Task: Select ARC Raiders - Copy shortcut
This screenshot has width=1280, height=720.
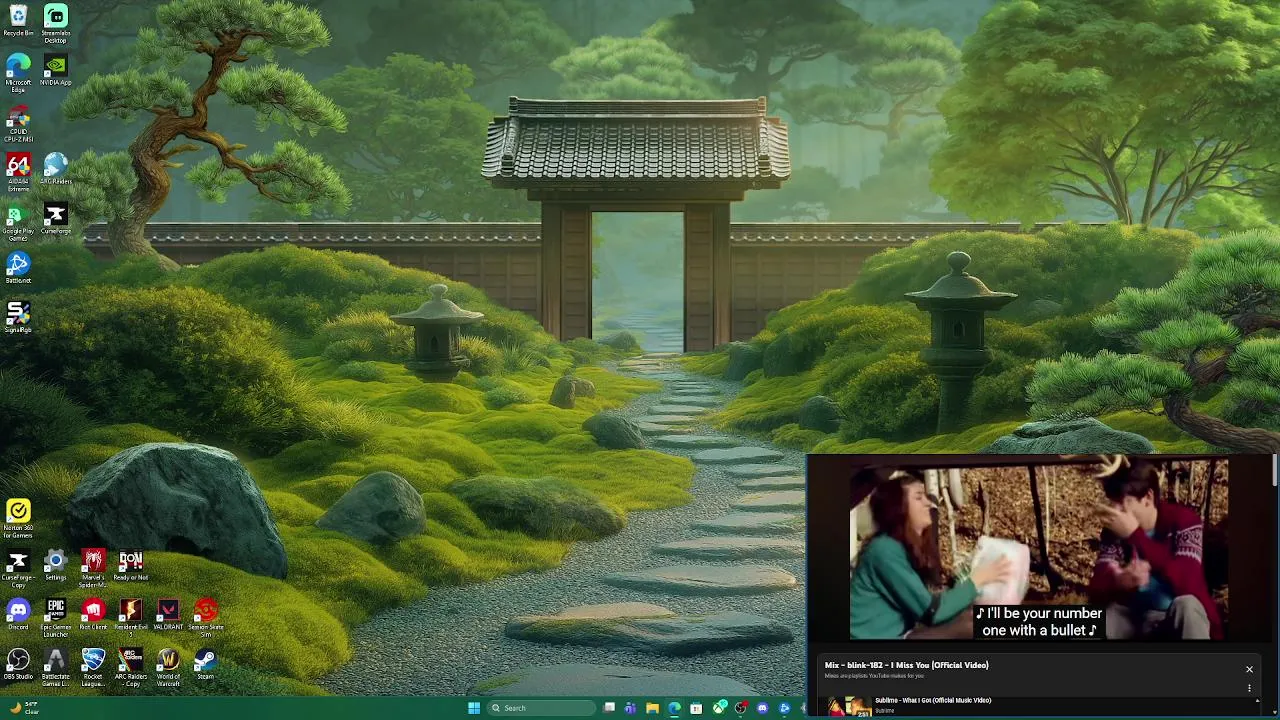Action: [x=131, y=668]
